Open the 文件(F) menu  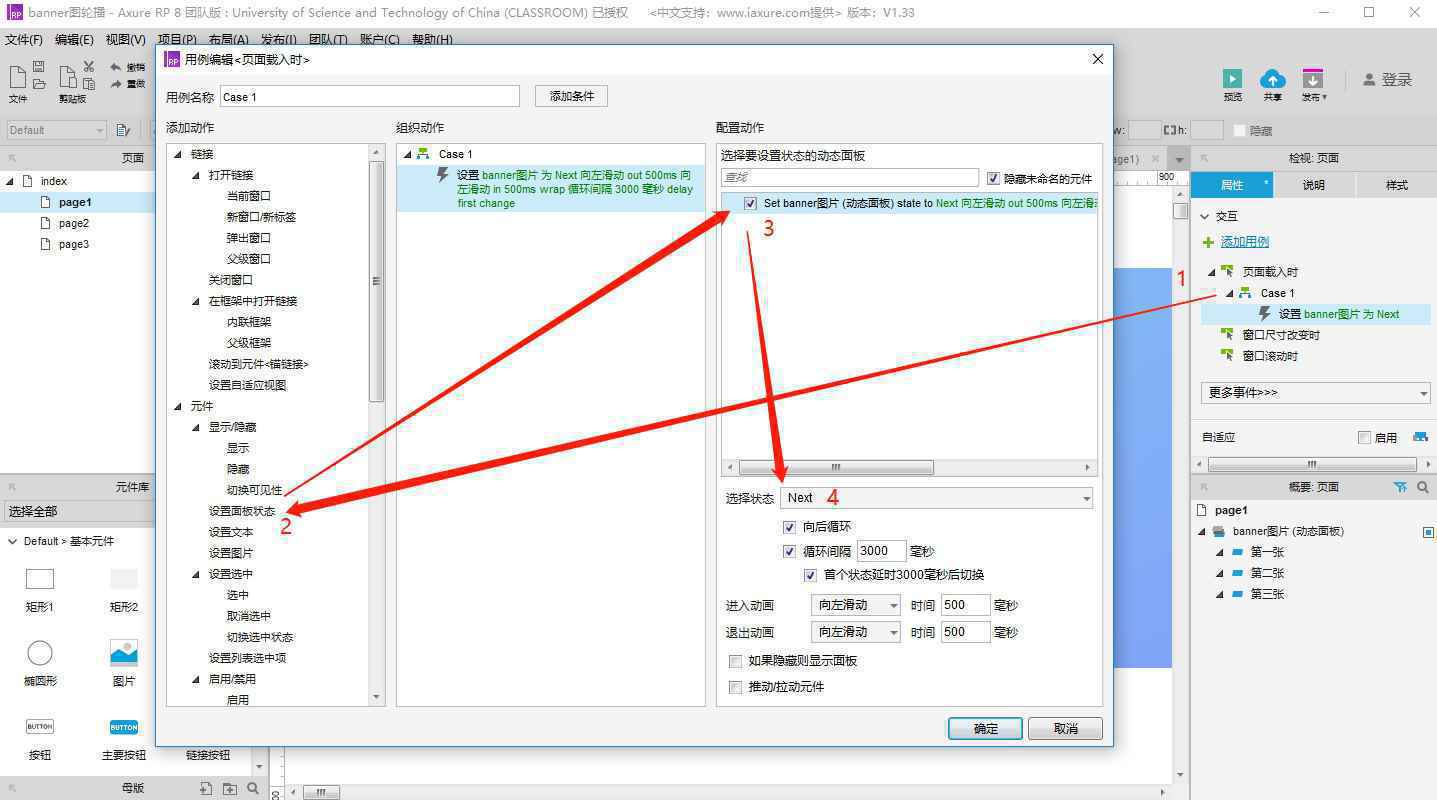point(24,40)
